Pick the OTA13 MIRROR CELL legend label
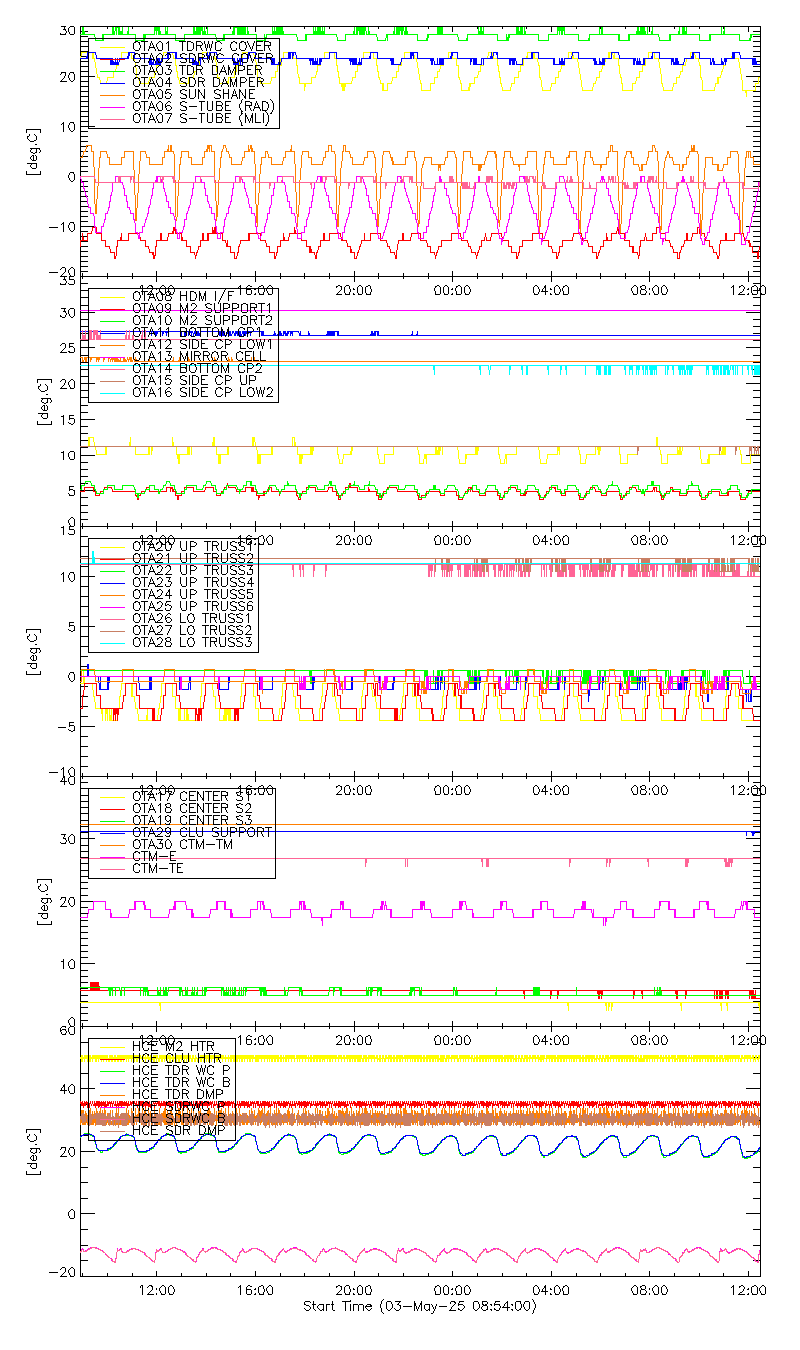The width and height of the screenshot is (800, 1350). click(x=197, y=356)
